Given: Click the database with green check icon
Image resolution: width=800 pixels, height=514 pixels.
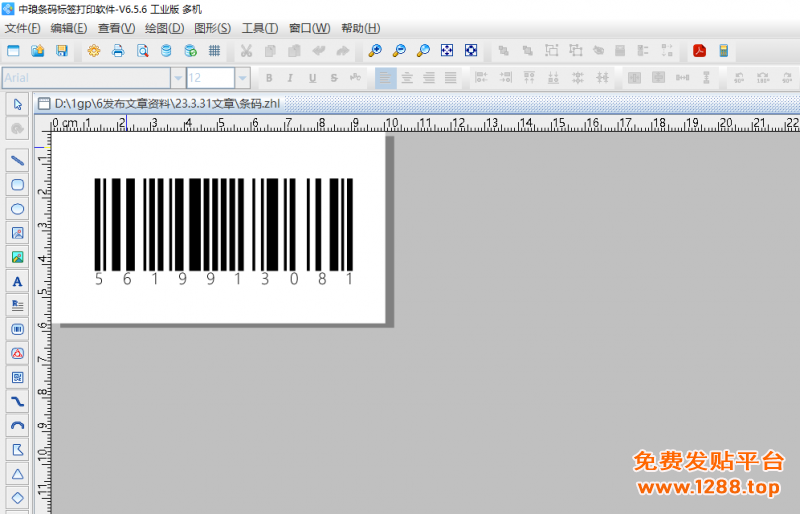Looking at the screenshot, I should (x=190, y=51).
